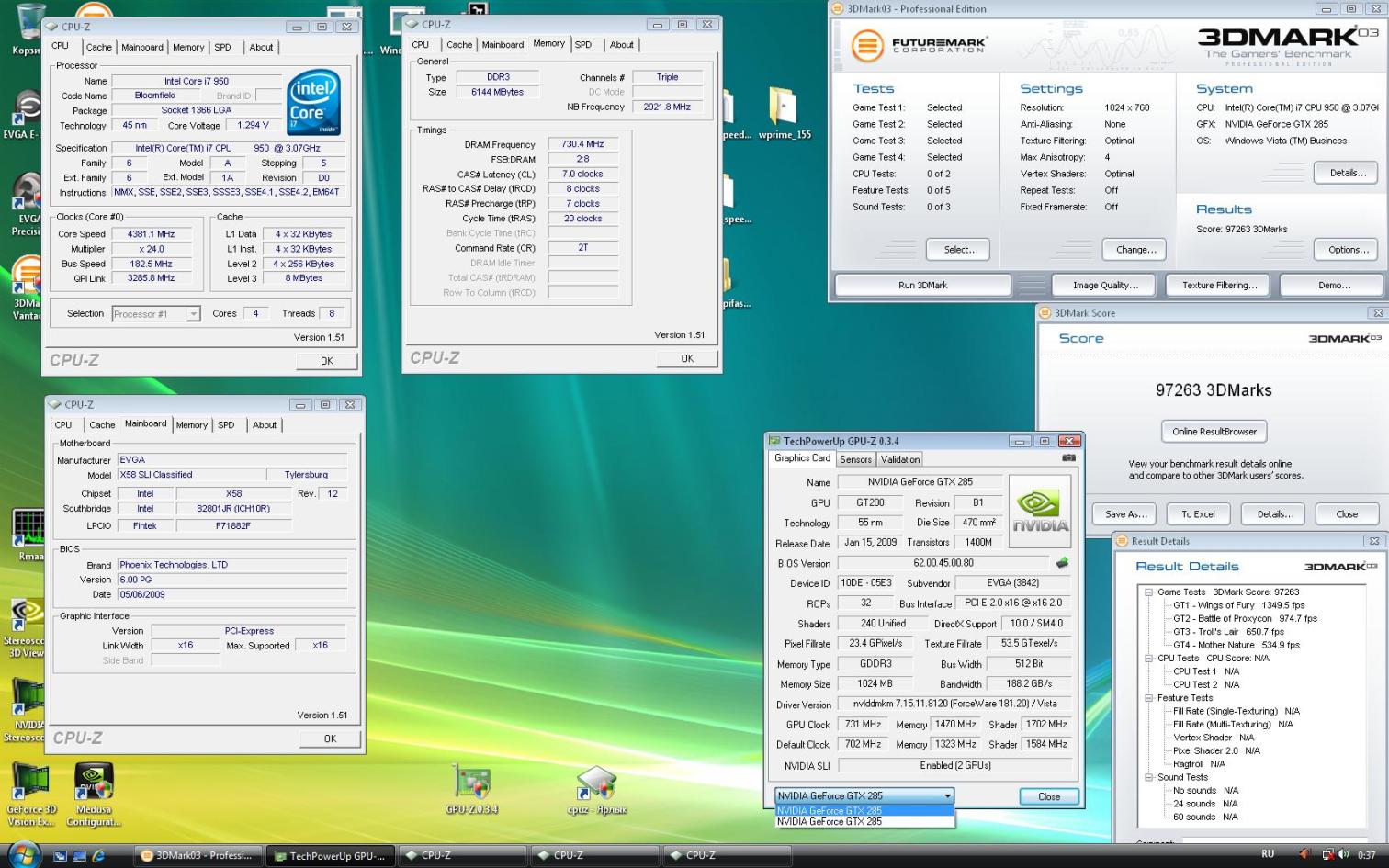Viewport: 1389px width, 868px height.
Task: Open the Recycle Bin desktop icon
Action: point(28,29)
